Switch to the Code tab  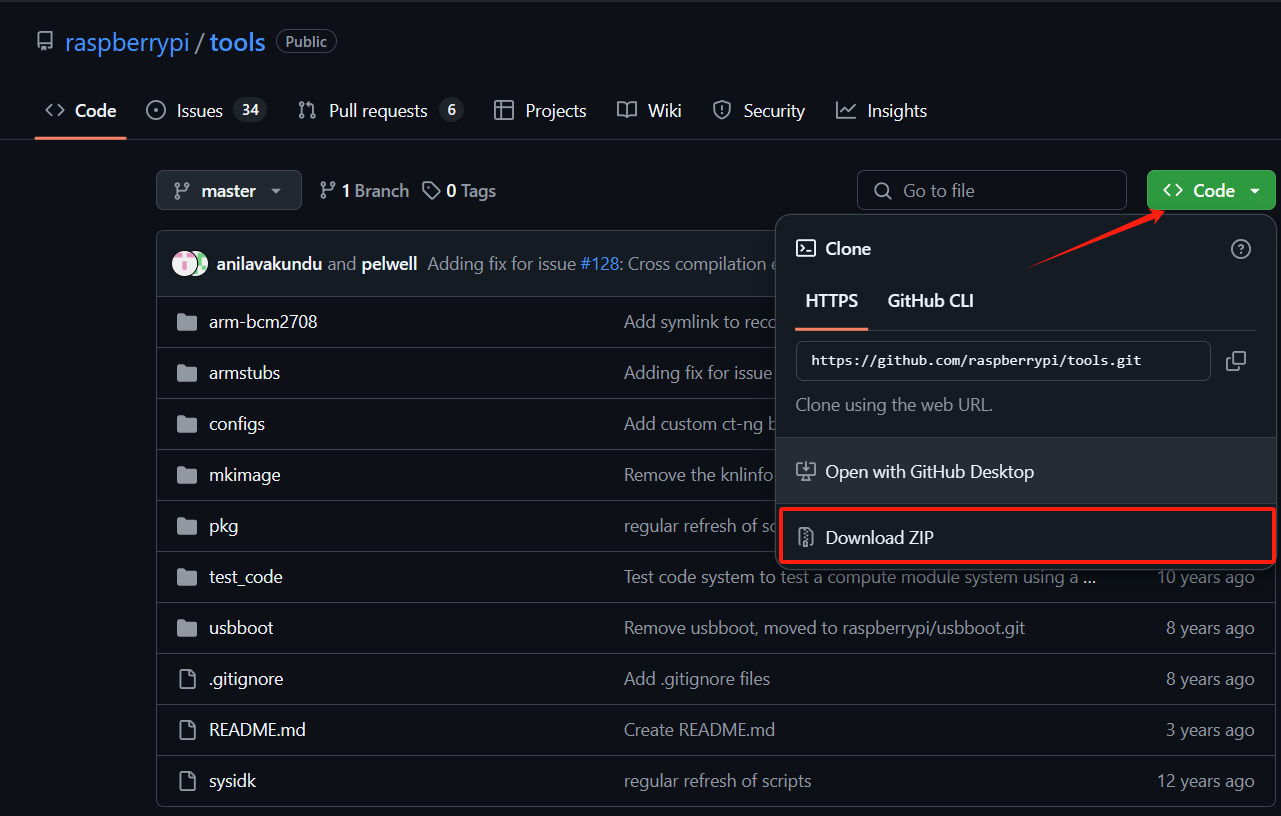81,111
